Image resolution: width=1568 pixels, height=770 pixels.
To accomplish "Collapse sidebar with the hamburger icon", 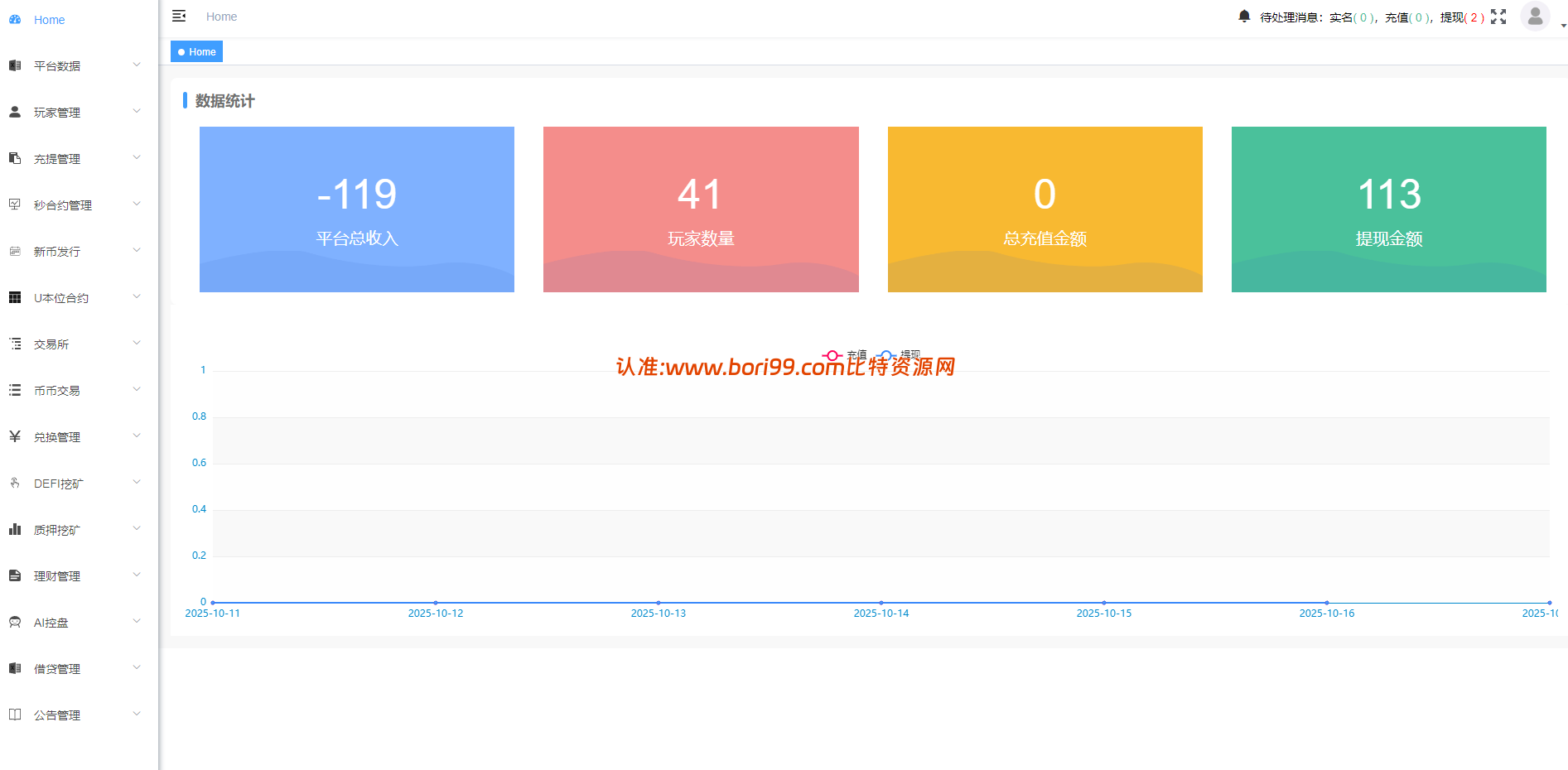I will tap(179, 16).
